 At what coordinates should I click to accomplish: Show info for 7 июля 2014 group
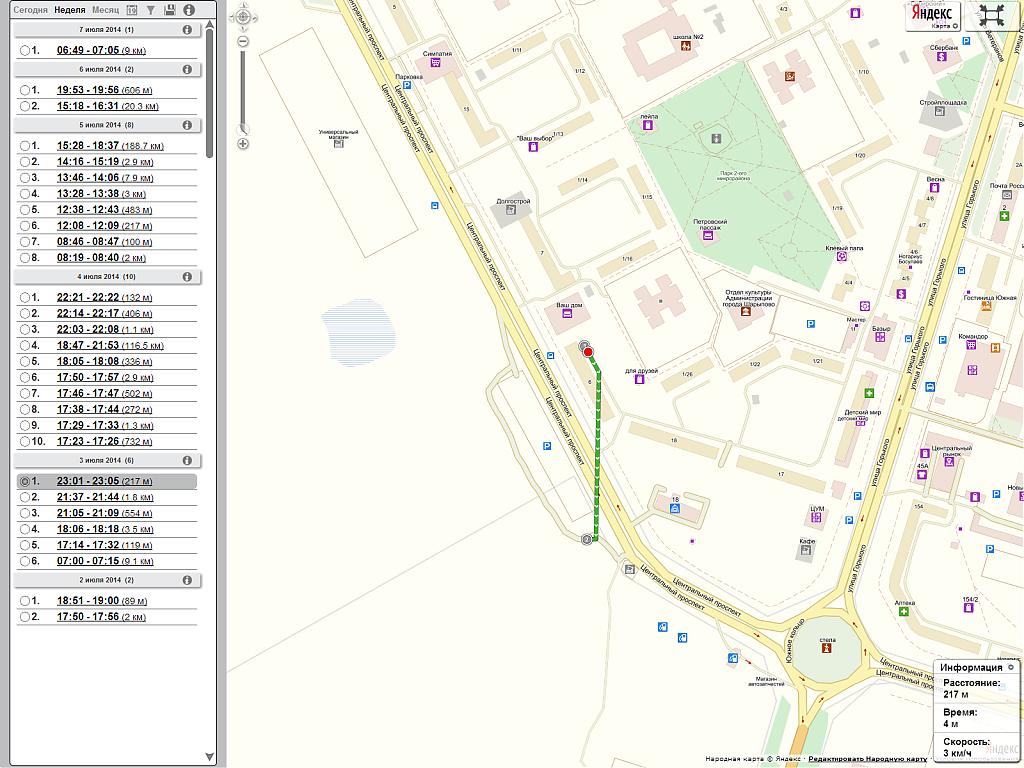click(187, 30)
